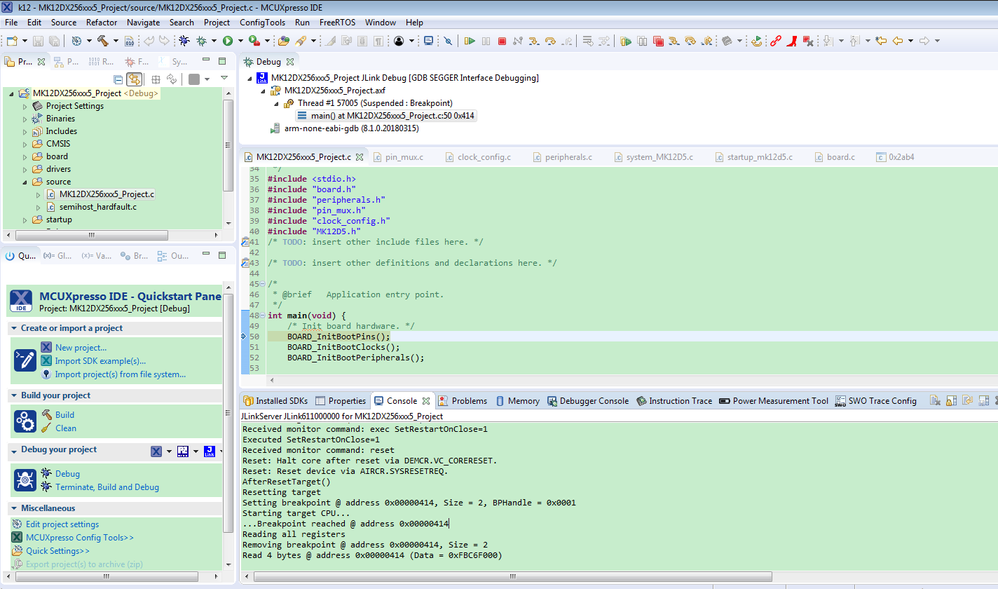Viewport: 998px width, 589px height.
Task: Switch to the pin_mux.c editor tab
Action: tap(398, 157)
